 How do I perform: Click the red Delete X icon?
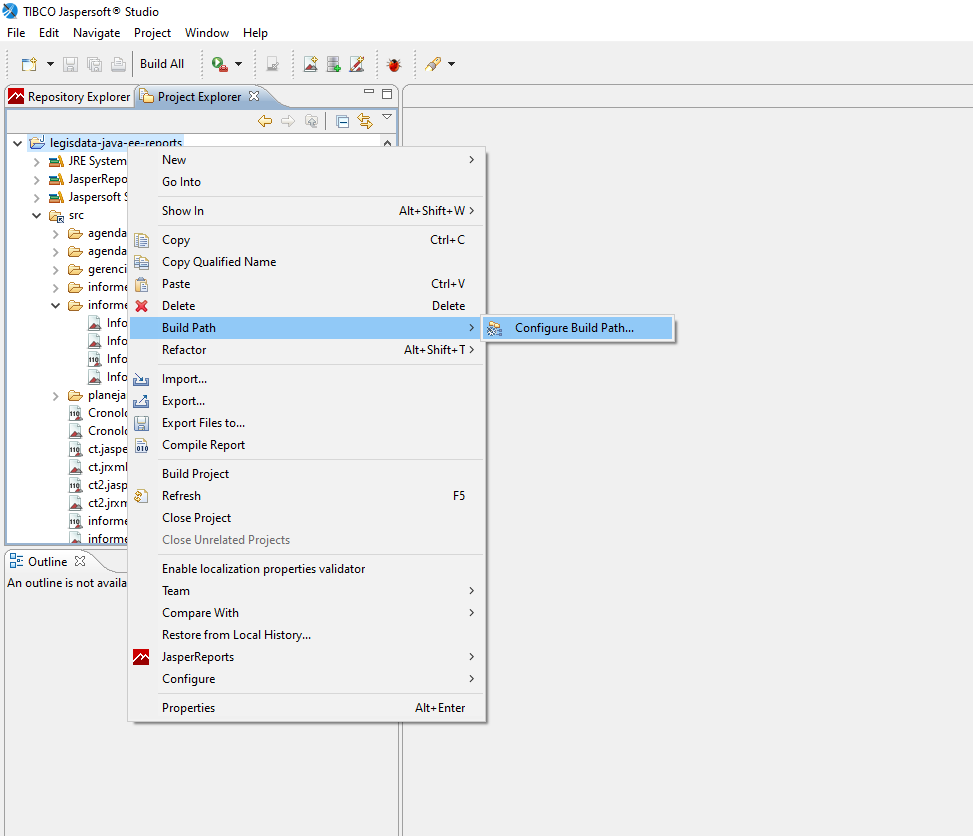pyautogui.click(x=142, y=306)
